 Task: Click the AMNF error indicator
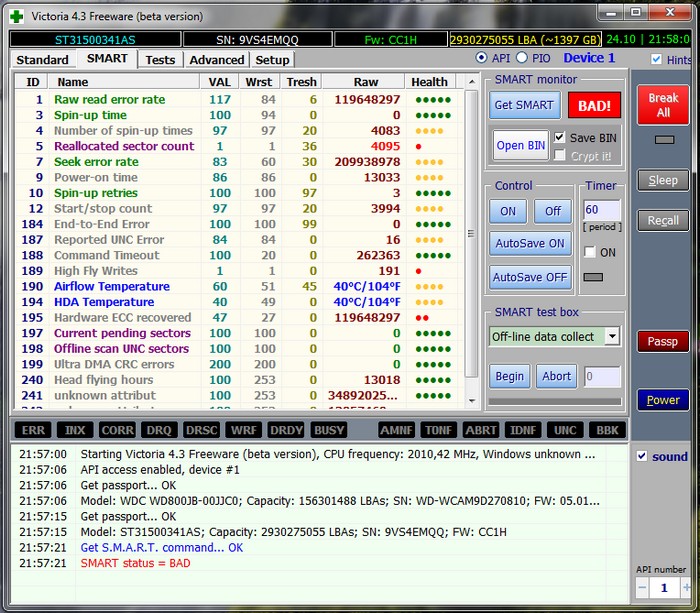(397, 429)
